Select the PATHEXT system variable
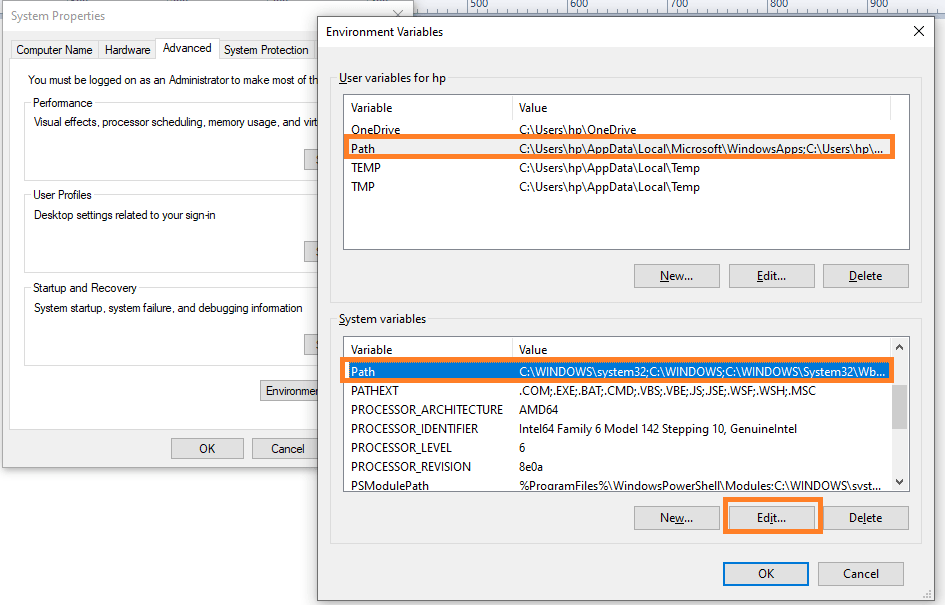Viewport: 946px width, 608px height. [x=618, y=391]
